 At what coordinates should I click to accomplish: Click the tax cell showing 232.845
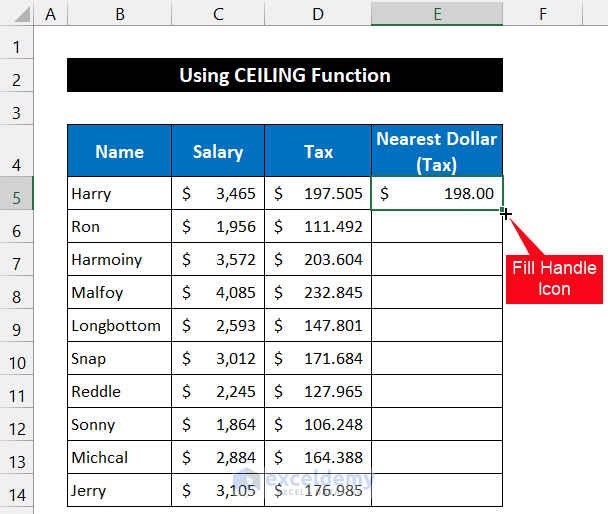tap(318, 292)
